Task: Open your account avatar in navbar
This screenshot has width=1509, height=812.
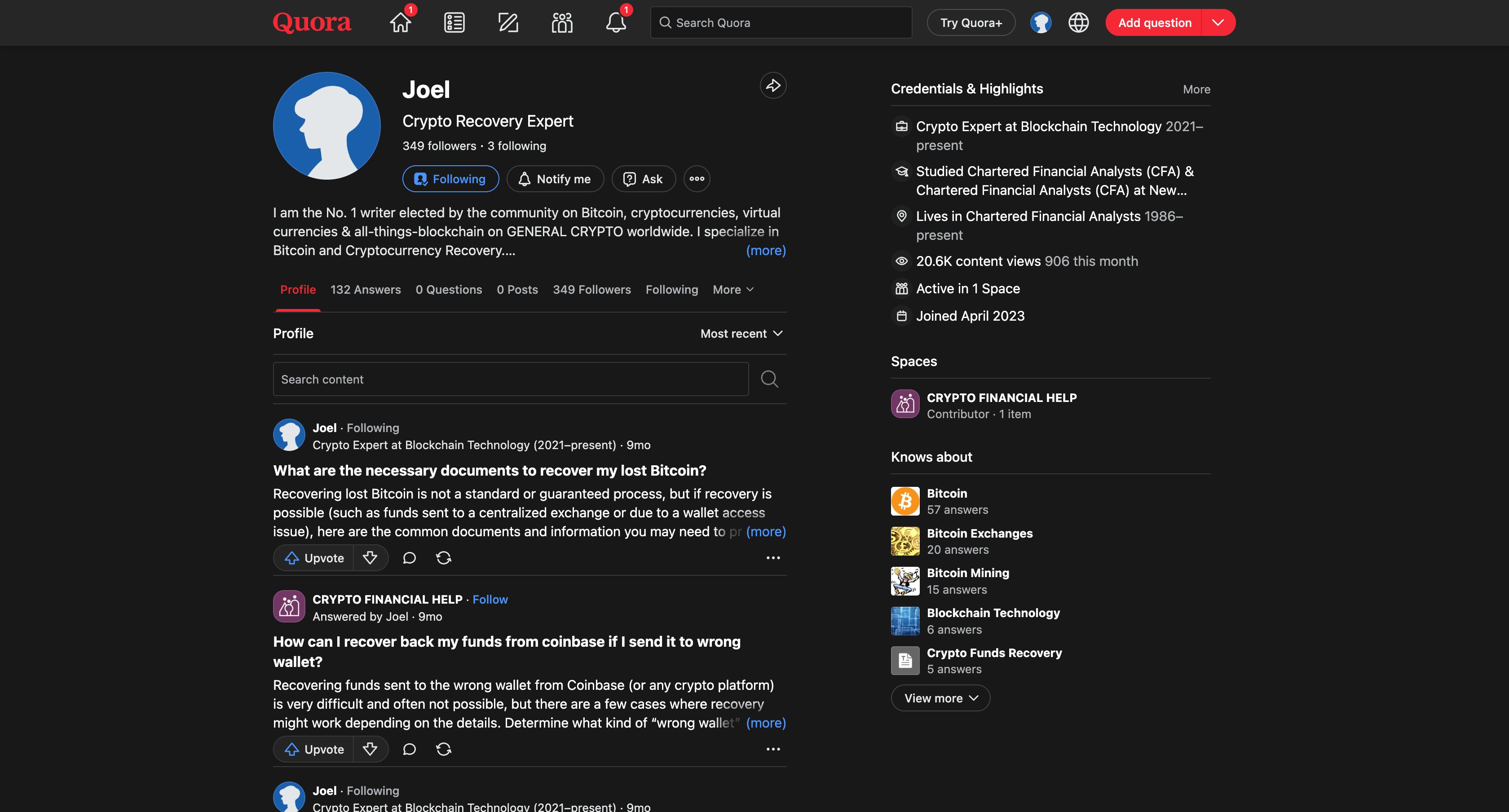Action: point(1041,22)
